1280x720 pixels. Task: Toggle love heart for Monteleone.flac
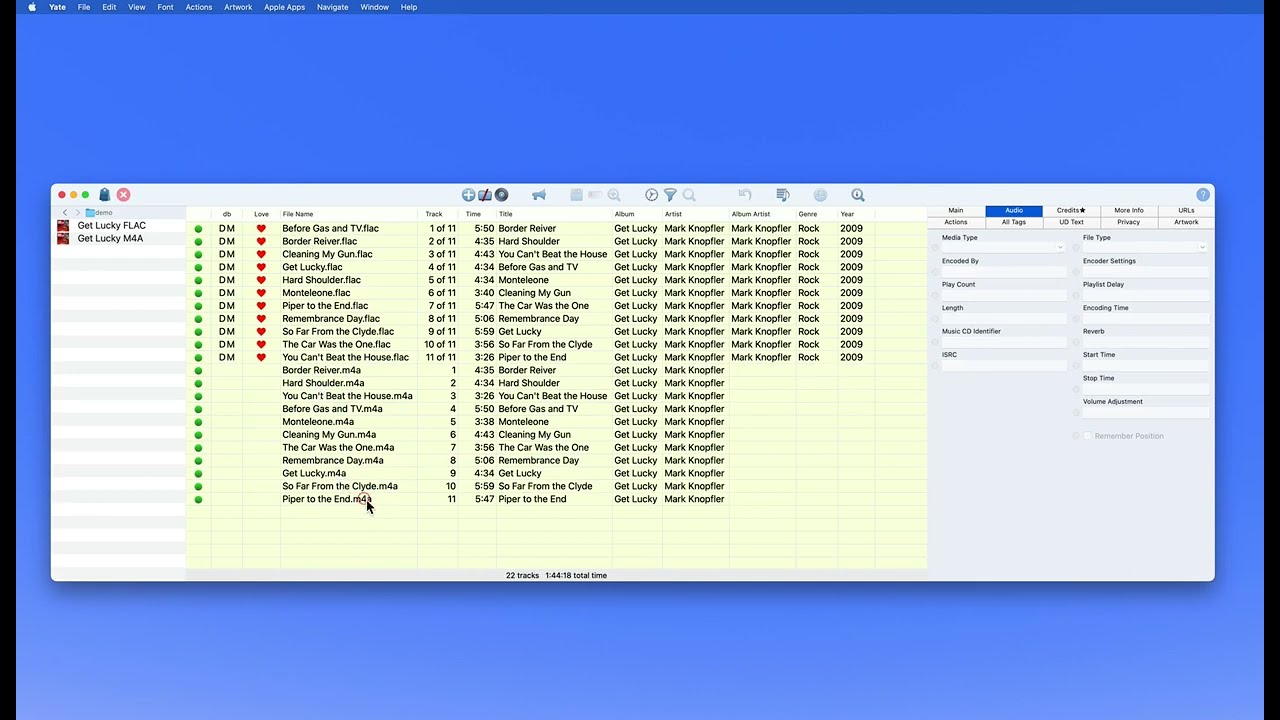coord(261,293)
